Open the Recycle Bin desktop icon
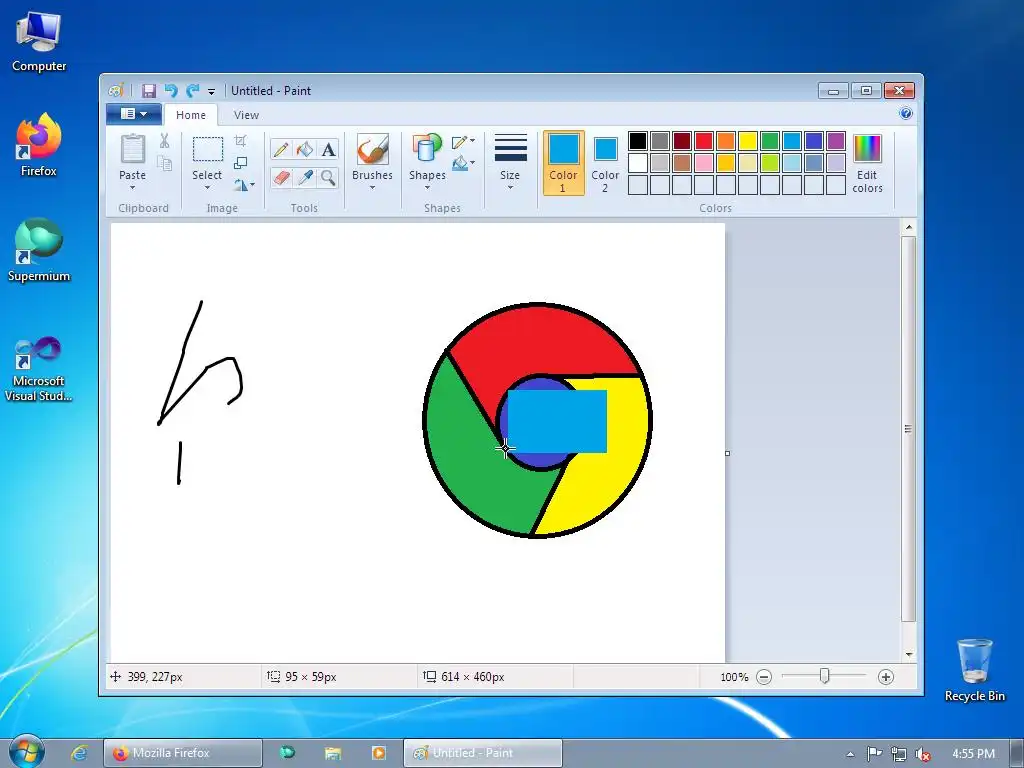Image resolution: width=1024 pixels, height=768 pixels. (974, 670)
